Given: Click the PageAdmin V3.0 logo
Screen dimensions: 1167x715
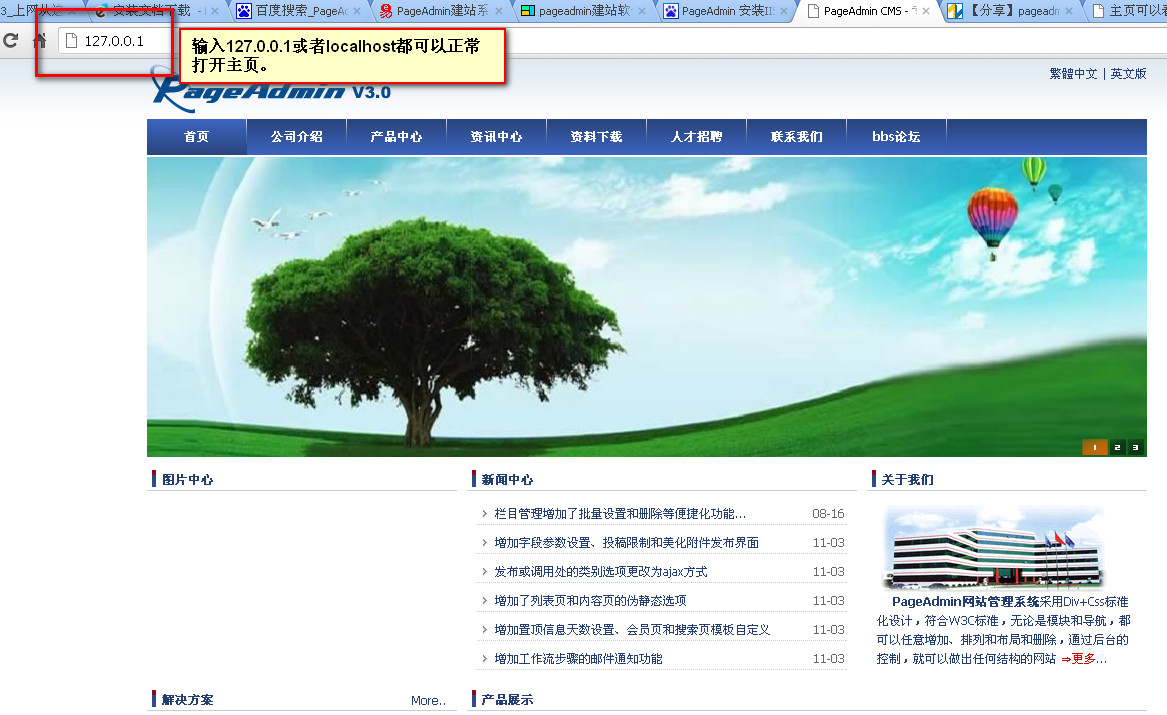Looking at the screenshot, I should click(270, 91).
